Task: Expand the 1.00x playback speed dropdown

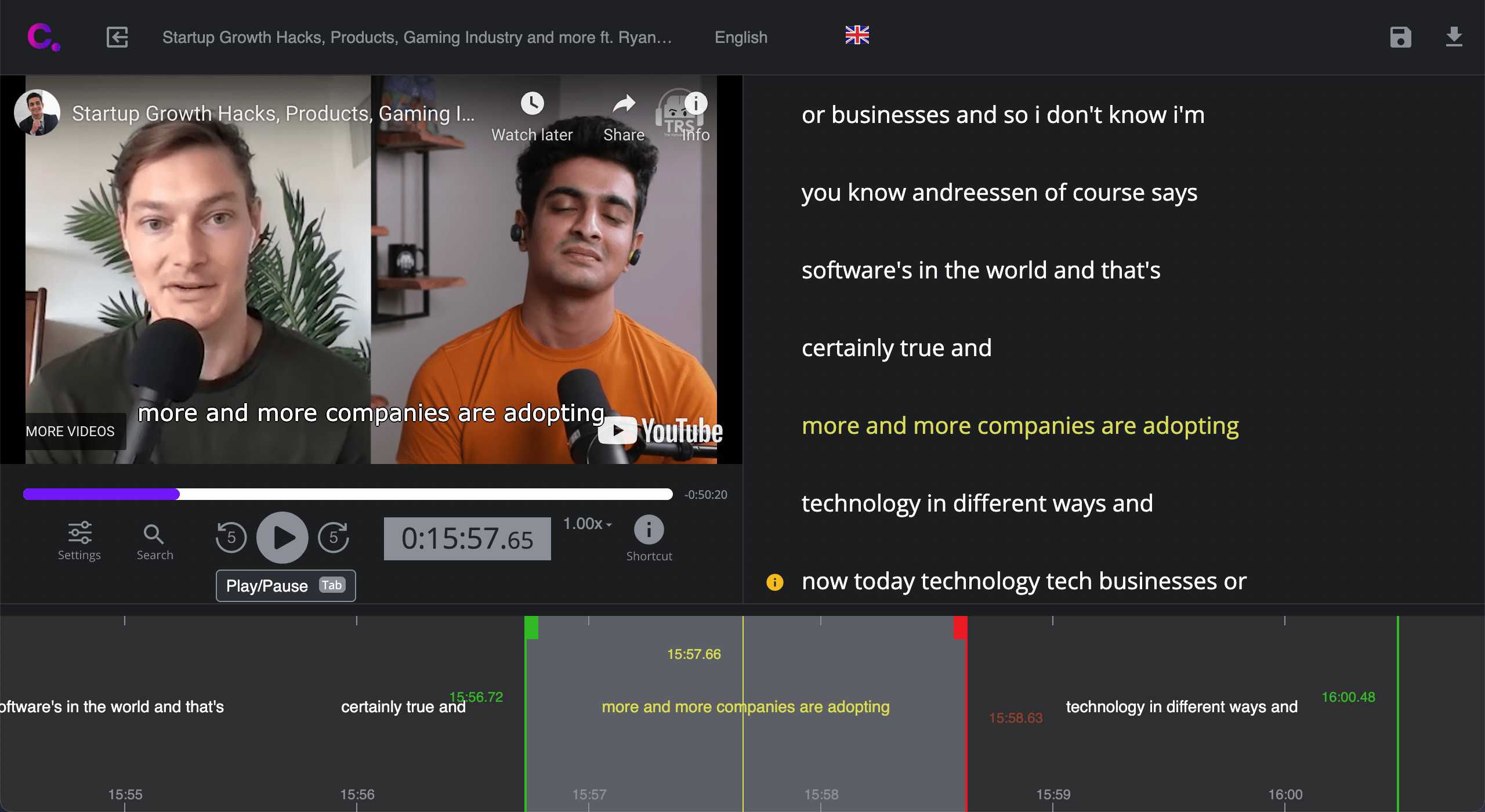Action: tap(588, 524)
